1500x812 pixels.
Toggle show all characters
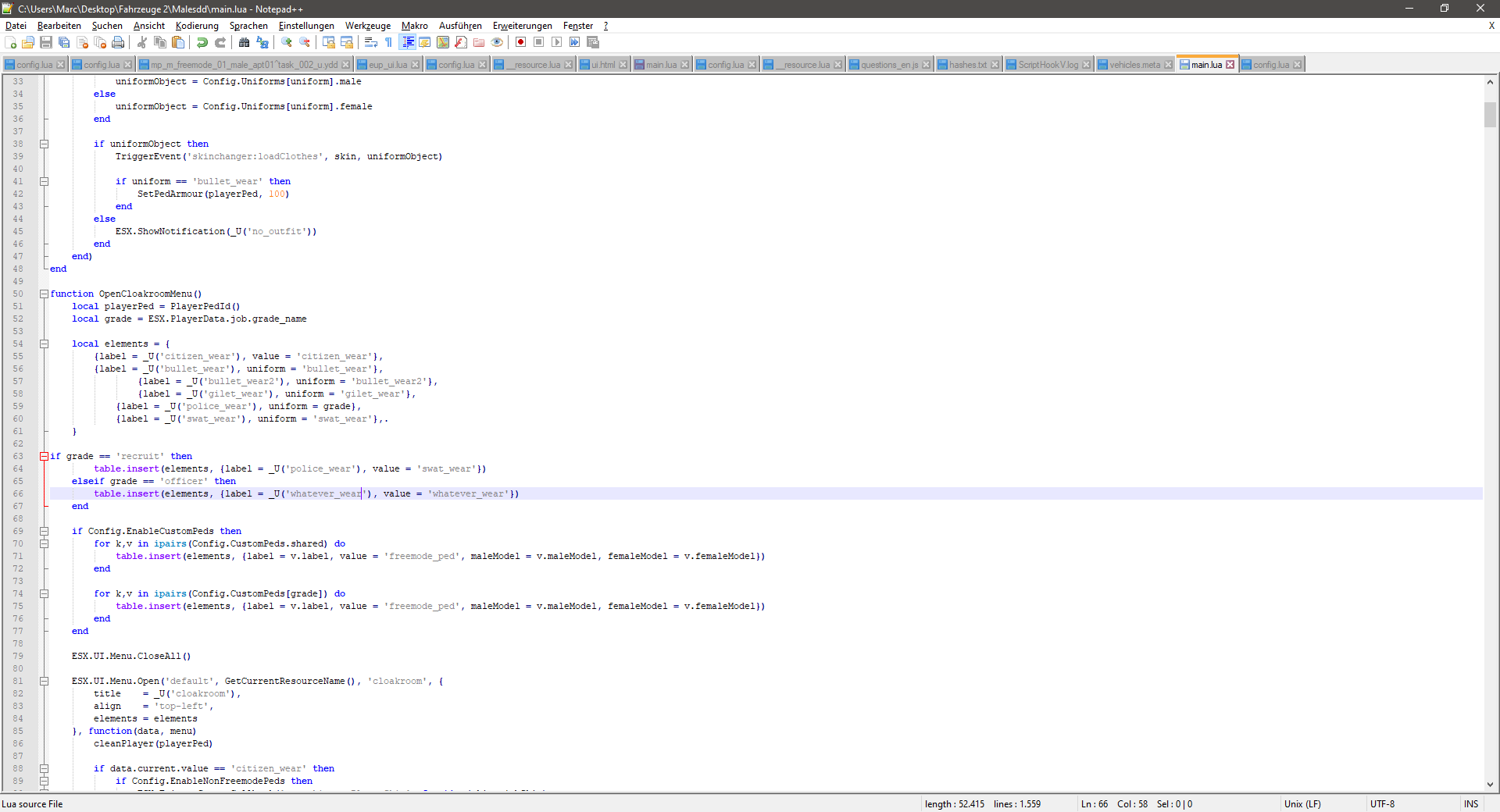387,43
